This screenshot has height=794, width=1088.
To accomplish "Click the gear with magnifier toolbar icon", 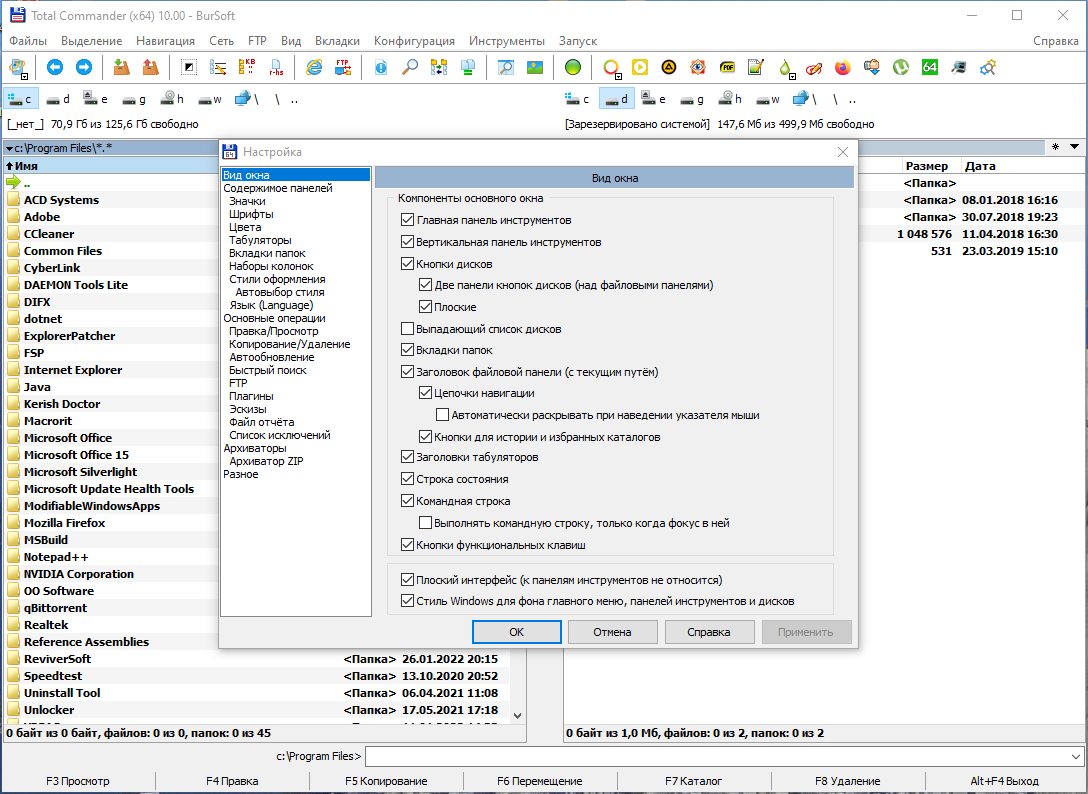I will point(987,67).
